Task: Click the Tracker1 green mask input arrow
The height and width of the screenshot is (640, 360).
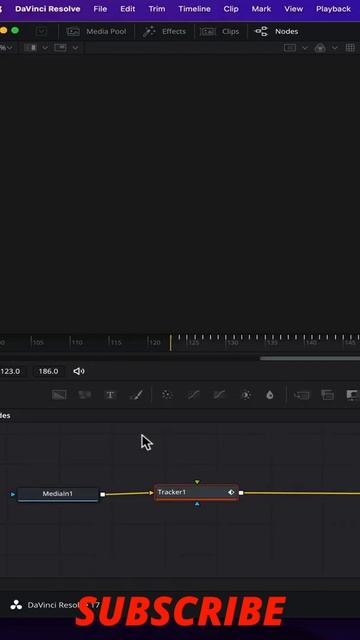Action: pos(197,482)
